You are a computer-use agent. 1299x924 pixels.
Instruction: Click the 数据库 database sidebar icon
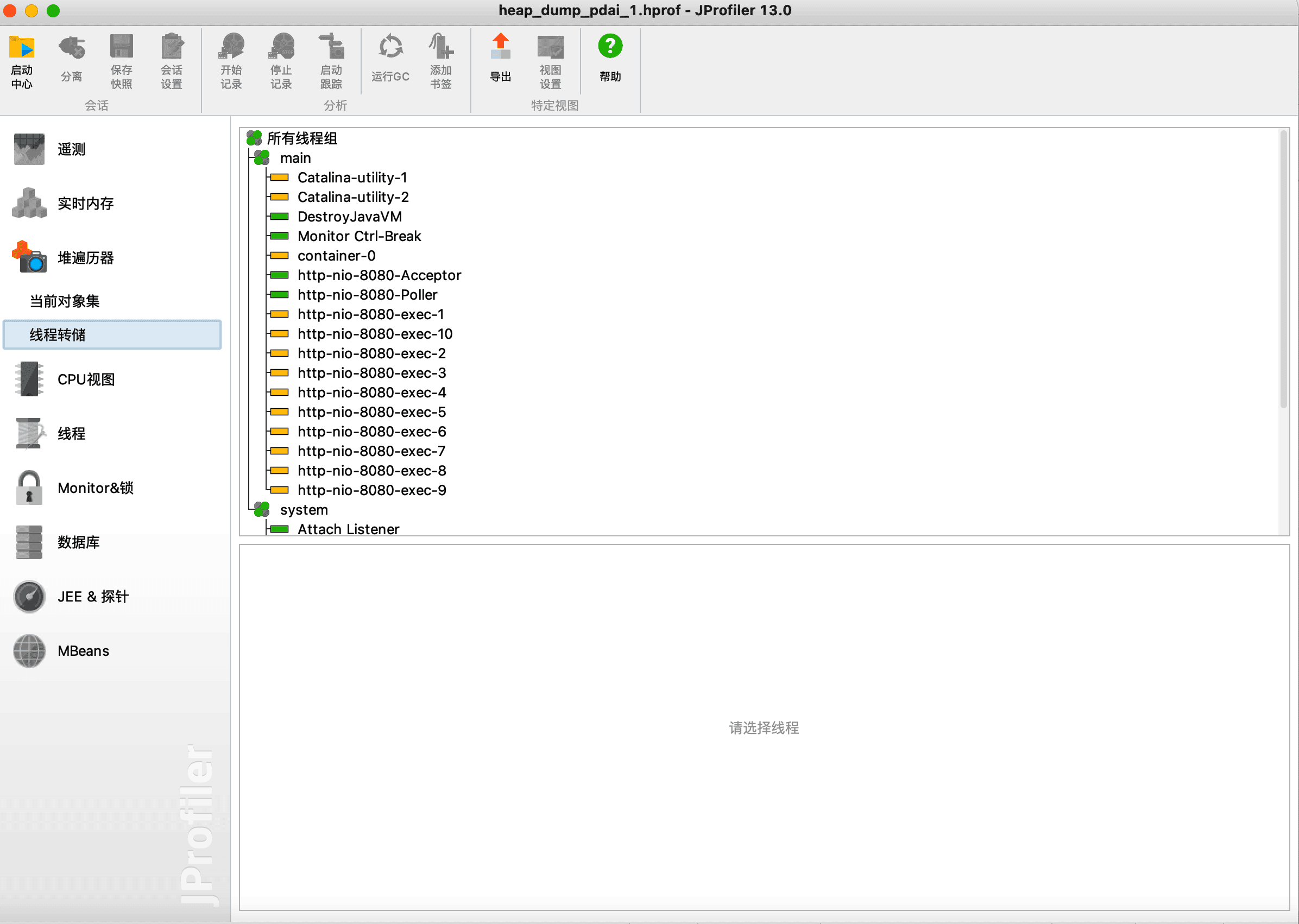click(x=29, y=542)
